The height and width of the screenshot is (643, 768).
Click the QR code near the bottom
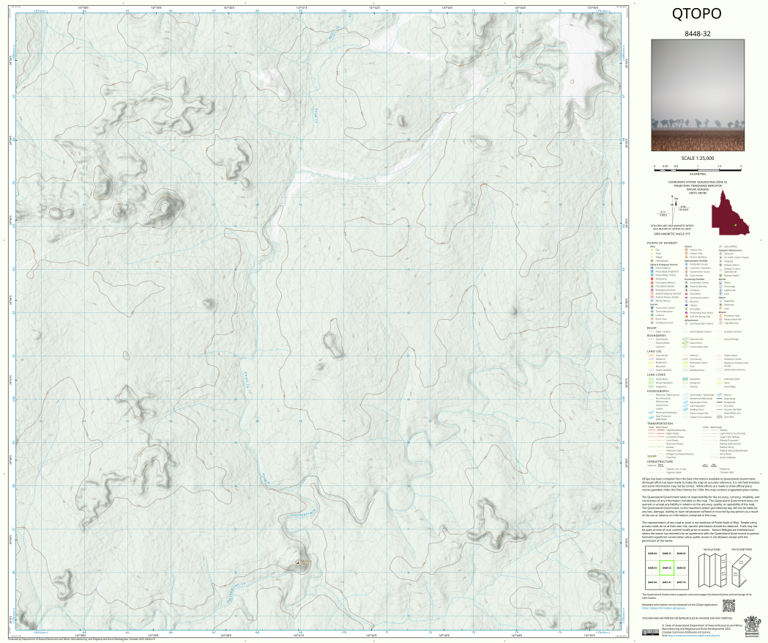click(728, 605)
